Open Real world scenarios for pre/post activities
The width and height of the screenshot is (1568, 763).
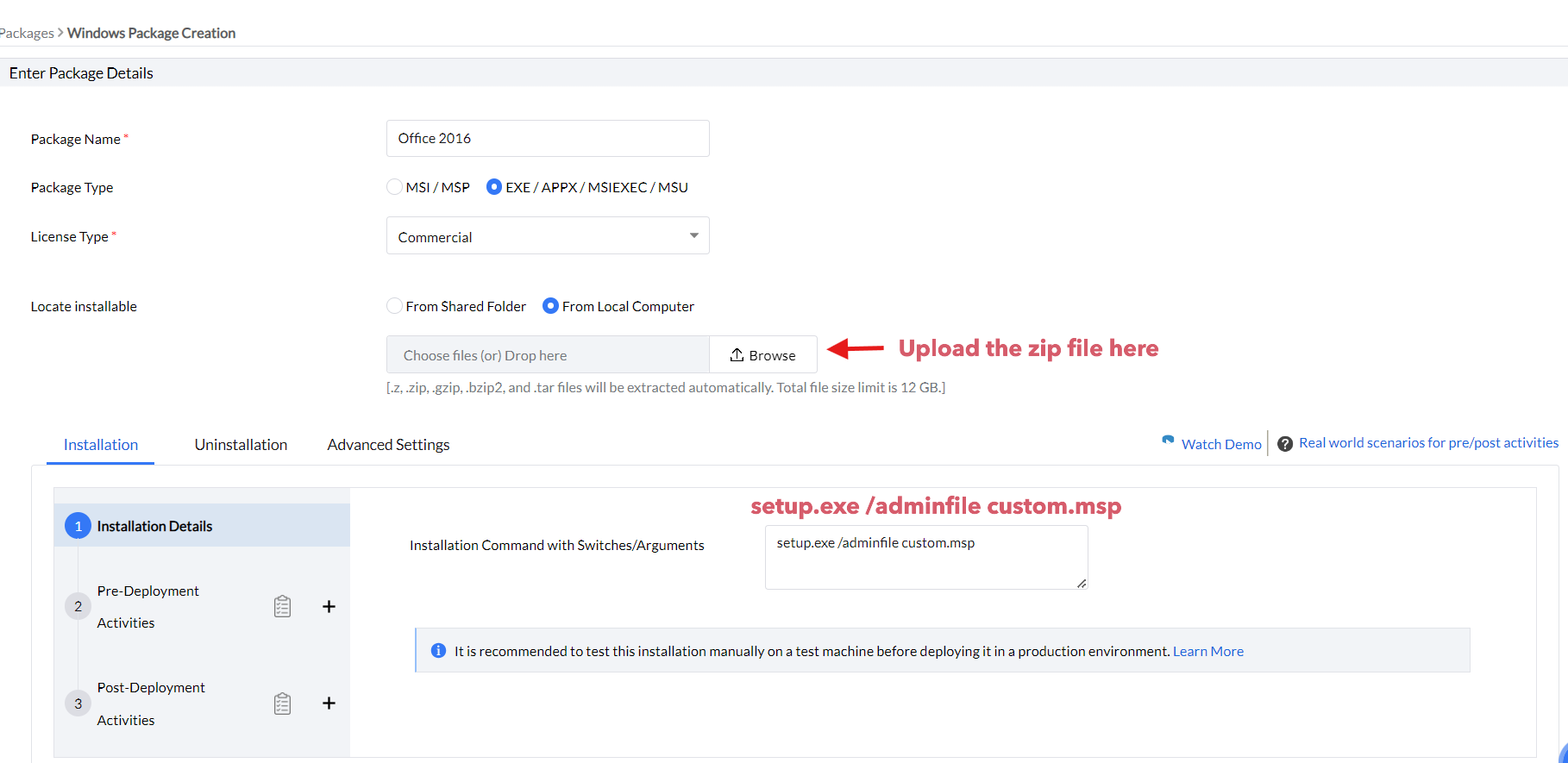[1428, 443]
